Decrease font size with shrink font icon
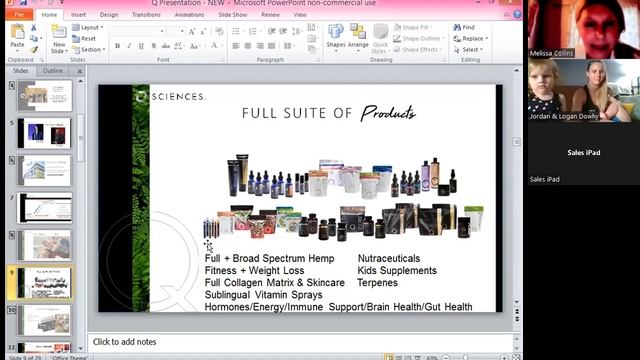 point(203,31)
